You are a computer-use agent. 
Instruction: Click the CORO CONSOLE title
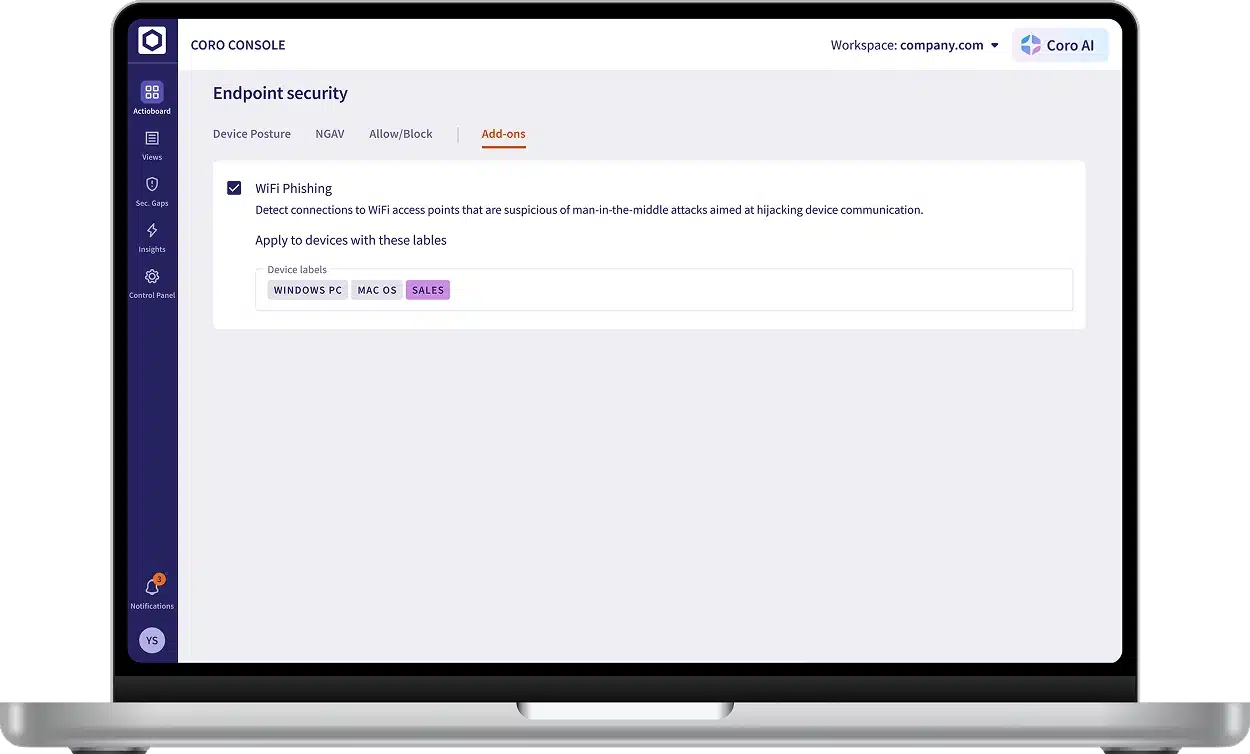pyautogui.click(x=238, y=45)
